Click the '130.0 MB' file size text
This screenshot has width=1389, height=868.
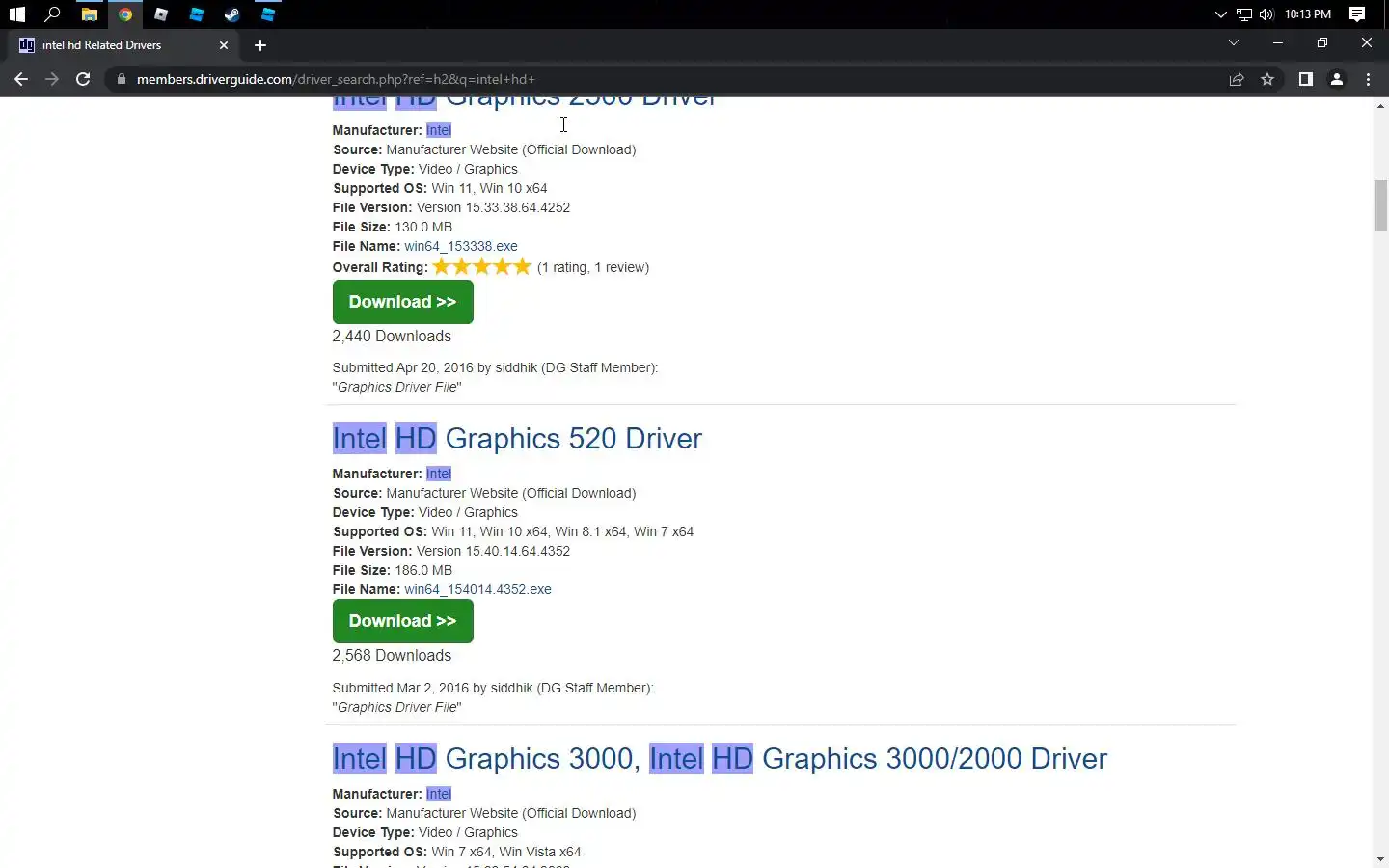pyautogui.click(x=423, y=227)
